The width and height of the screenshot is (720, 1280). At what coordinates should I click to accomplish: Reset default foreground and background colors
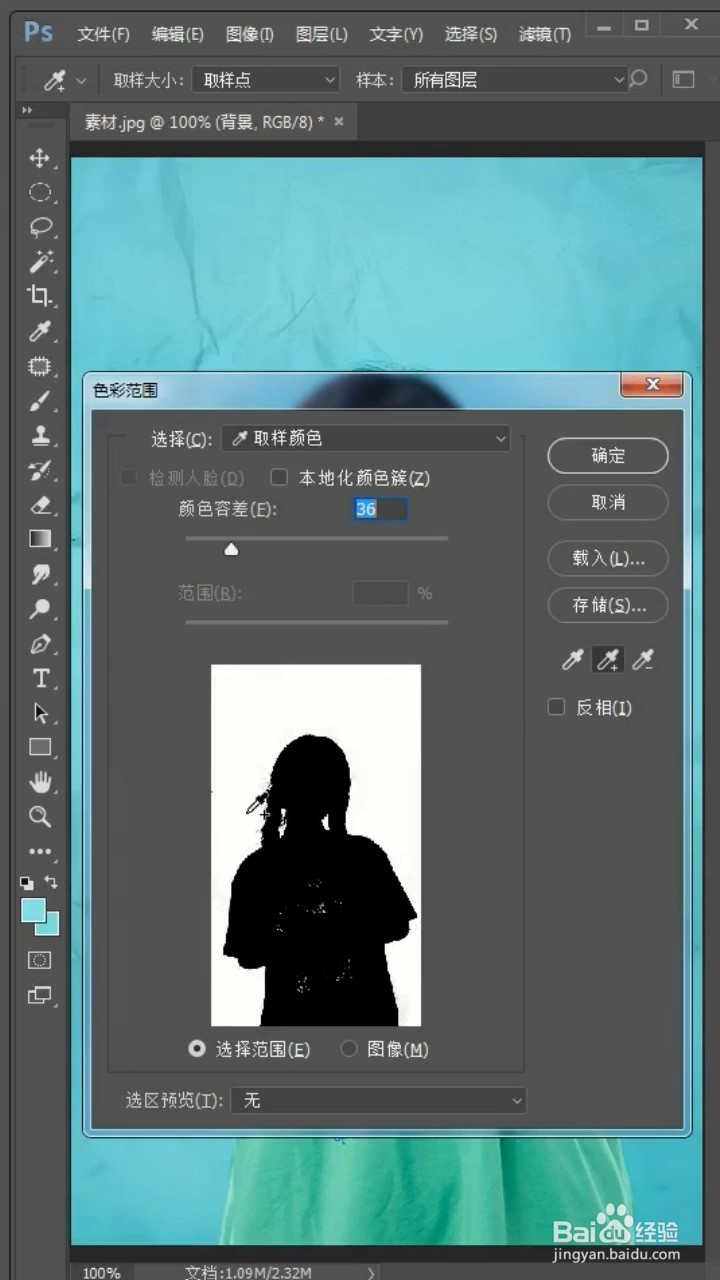(27, 883)
